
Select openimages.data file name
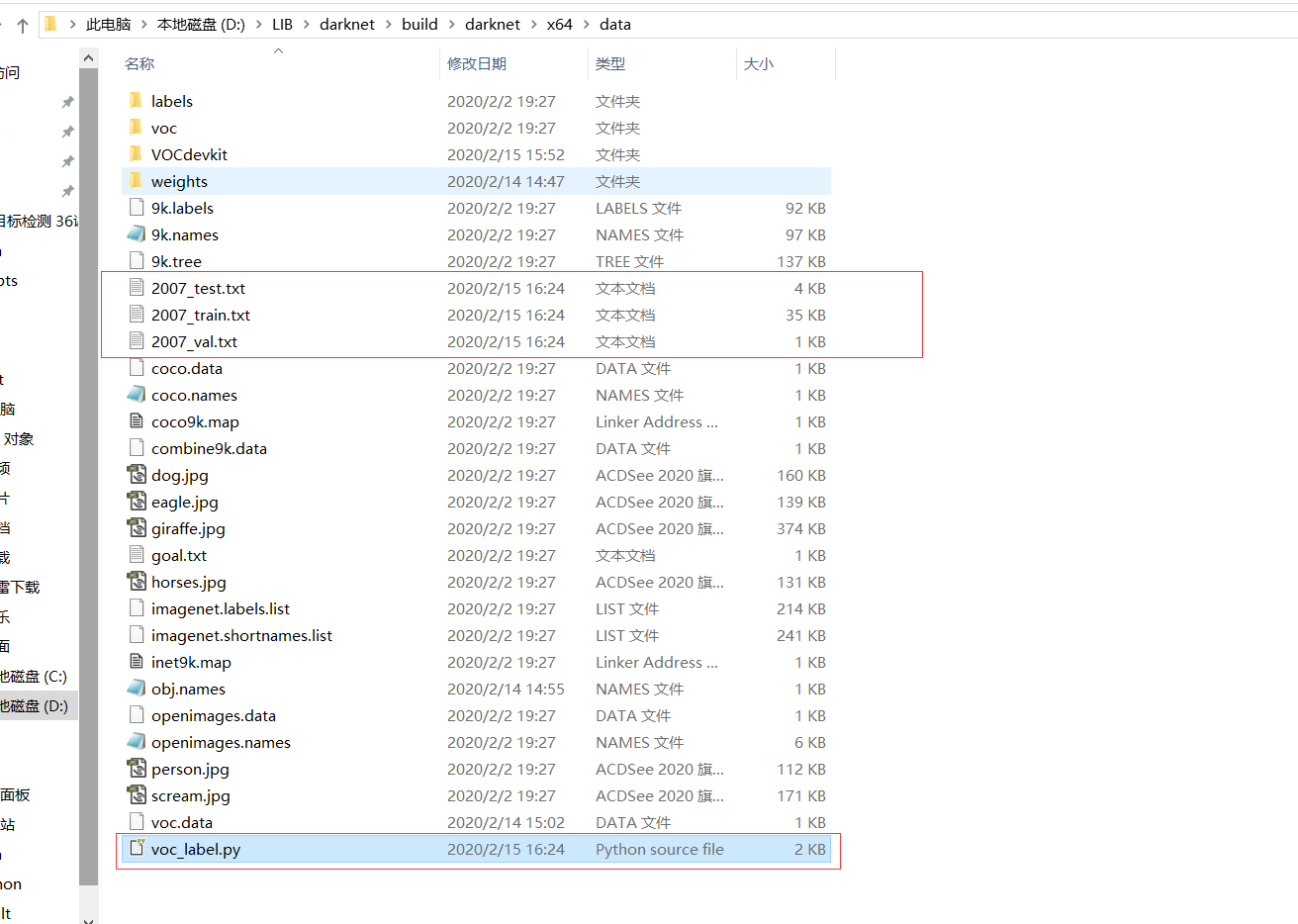pyautogui.click(x=214, y=715)
